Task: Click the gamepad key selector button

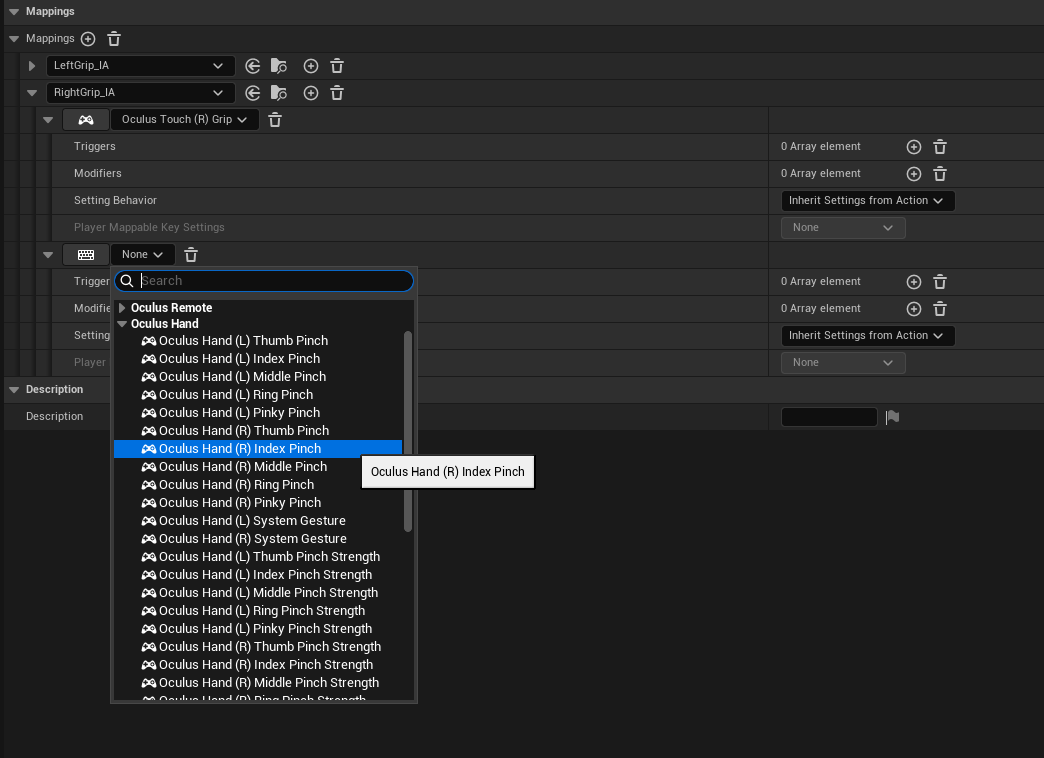Action: point(86,120)
